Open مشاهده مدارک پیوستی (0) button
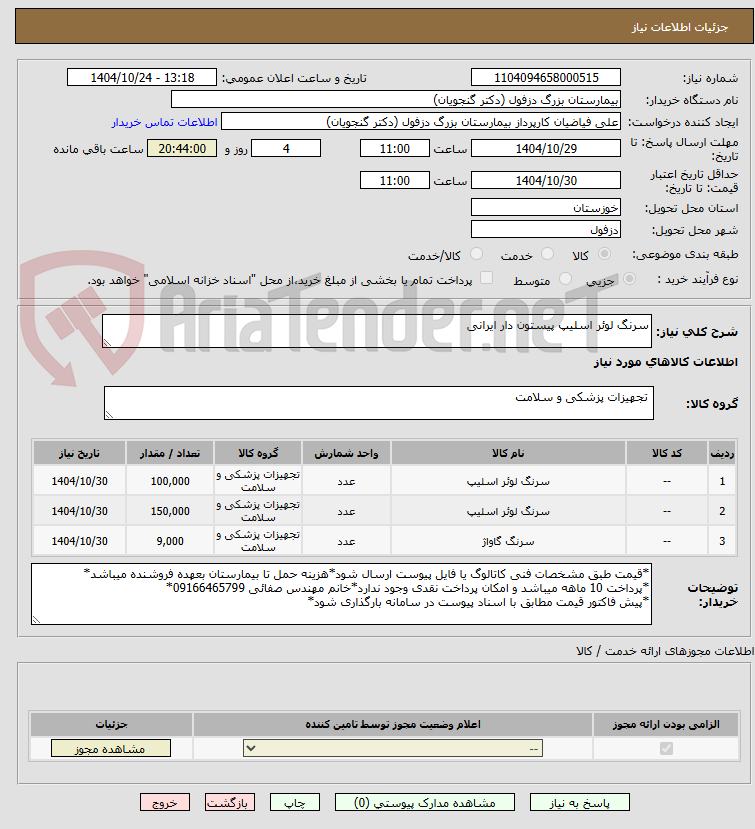 (425, 803)
